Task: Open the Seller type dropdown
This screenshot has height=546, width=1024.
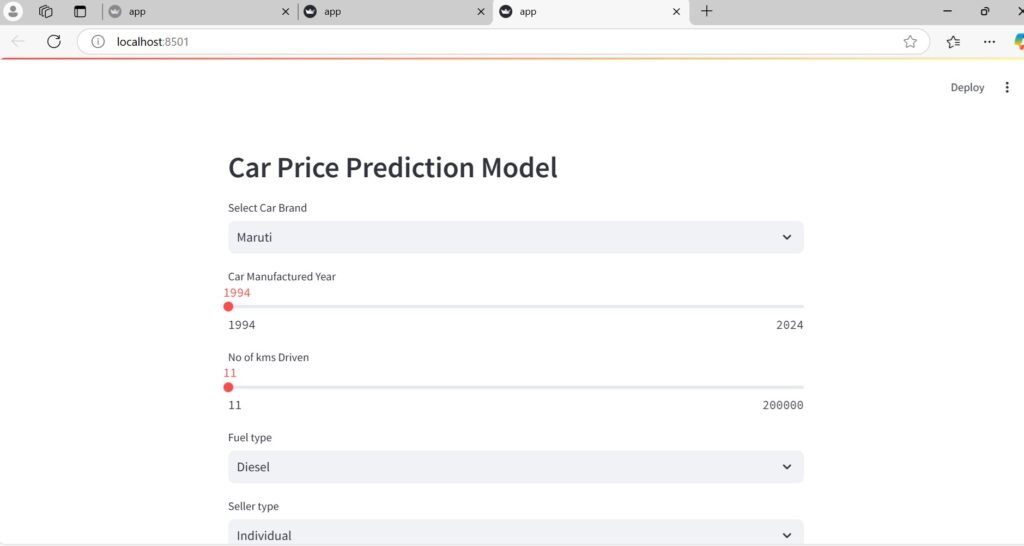Action: pos(515,534)
